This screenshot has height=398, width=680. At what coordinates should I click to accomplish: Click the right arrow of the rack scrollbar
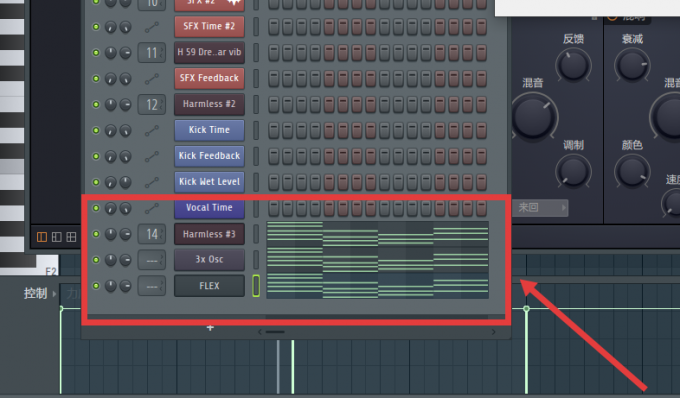pyautogui.click(x=494, y=332)
